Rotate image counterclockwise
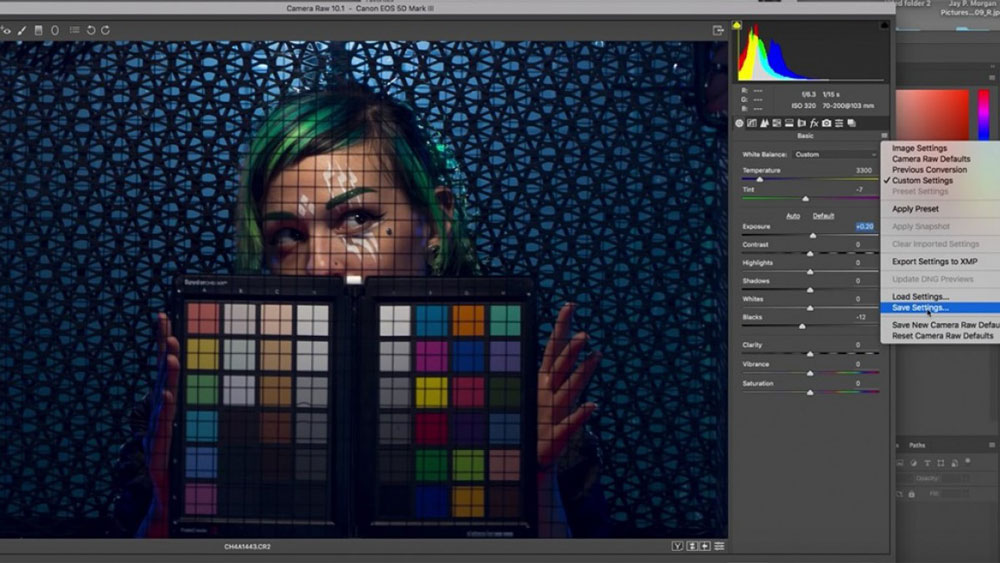This screenshot has width=1000, height=563. coord(90,31)
